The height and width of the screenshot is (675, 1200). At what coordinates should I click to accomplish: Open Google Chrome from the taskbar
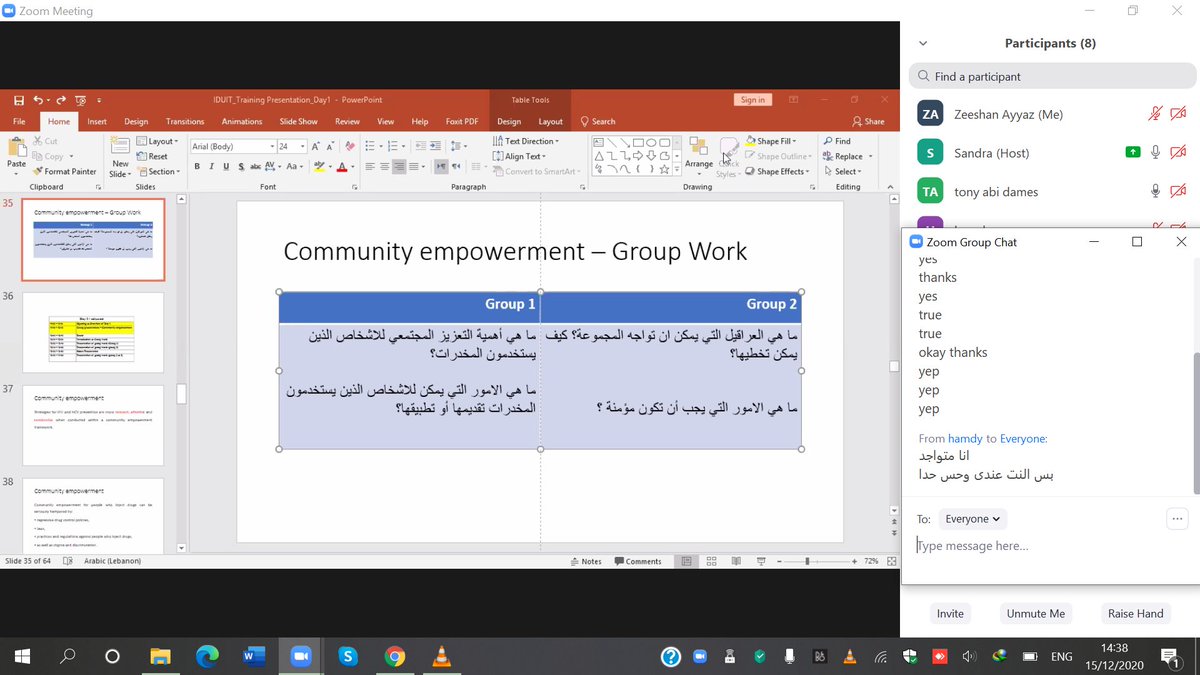click(395, 657)
